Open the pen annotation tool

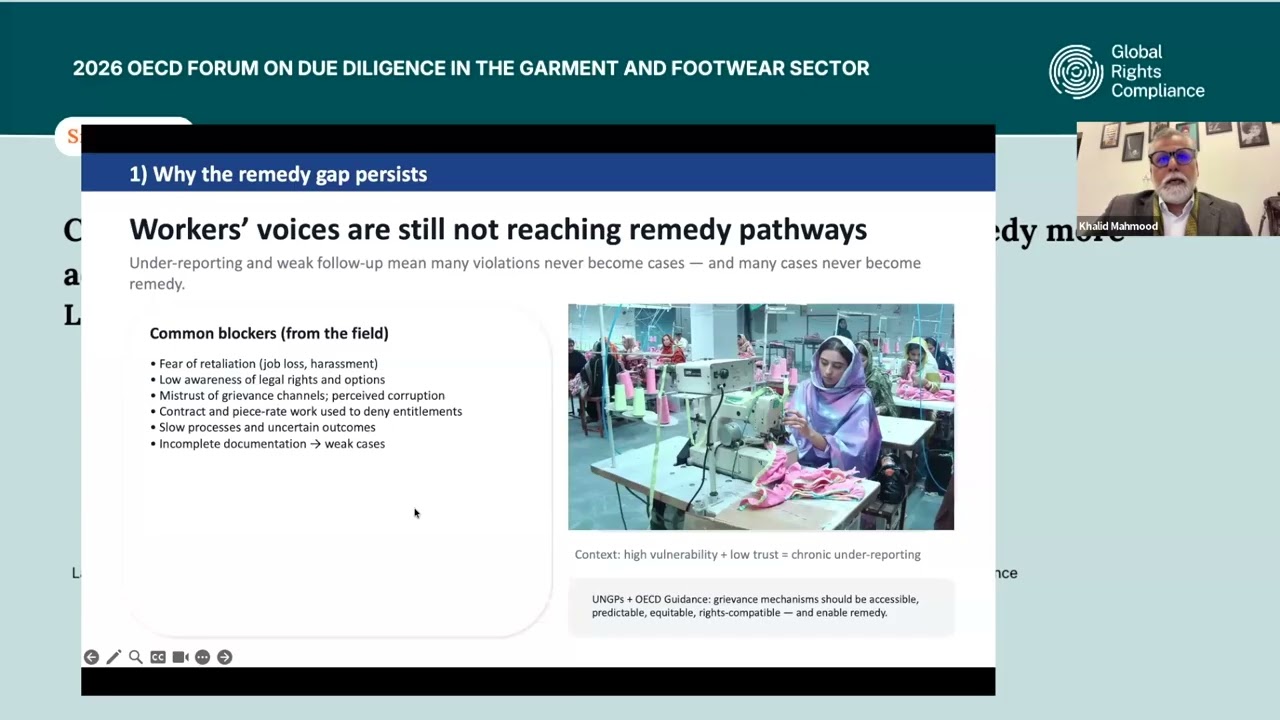(113, 657)
